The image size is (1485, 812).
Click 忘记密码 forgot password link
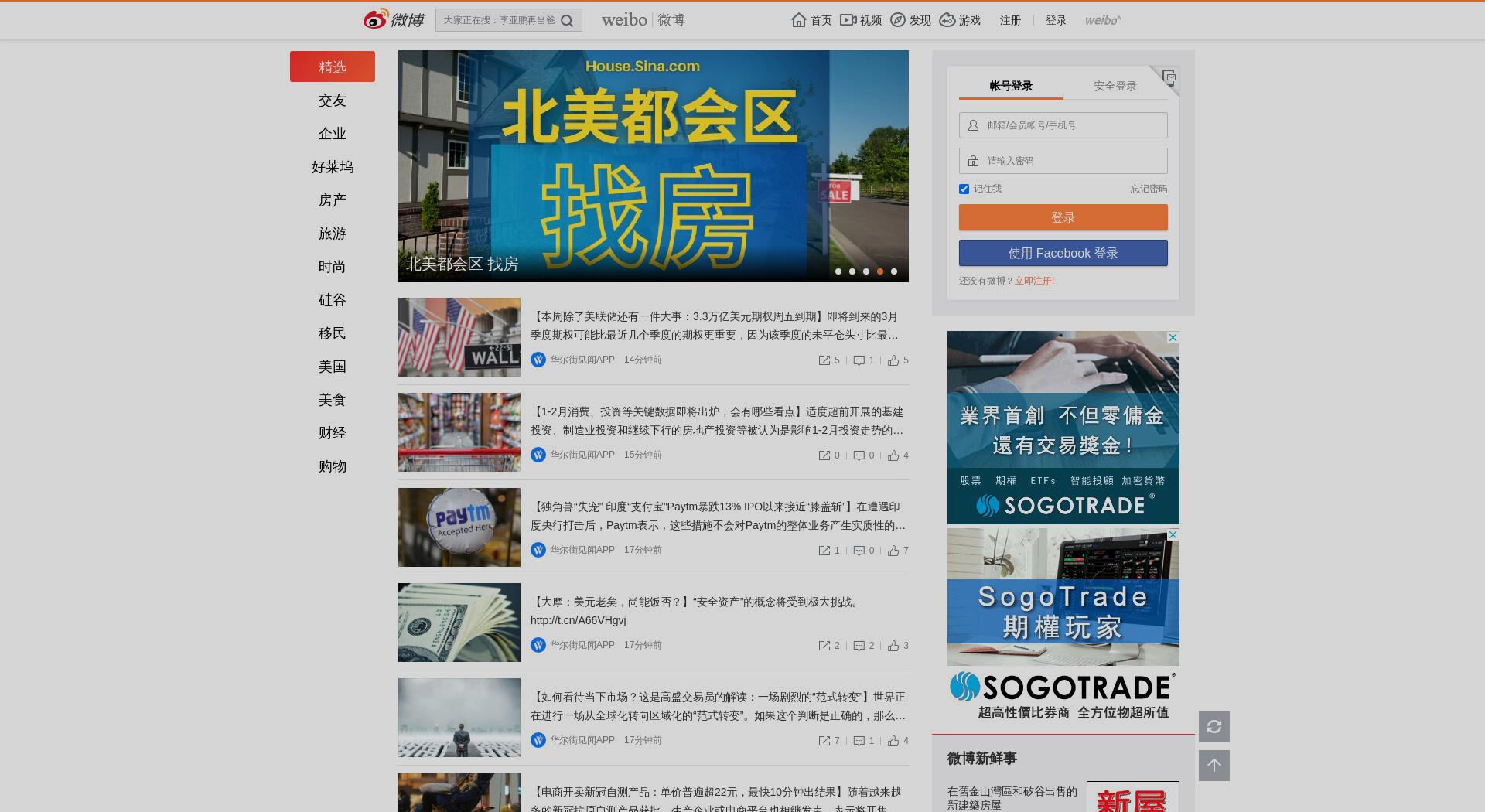(x=1149, y=189)
